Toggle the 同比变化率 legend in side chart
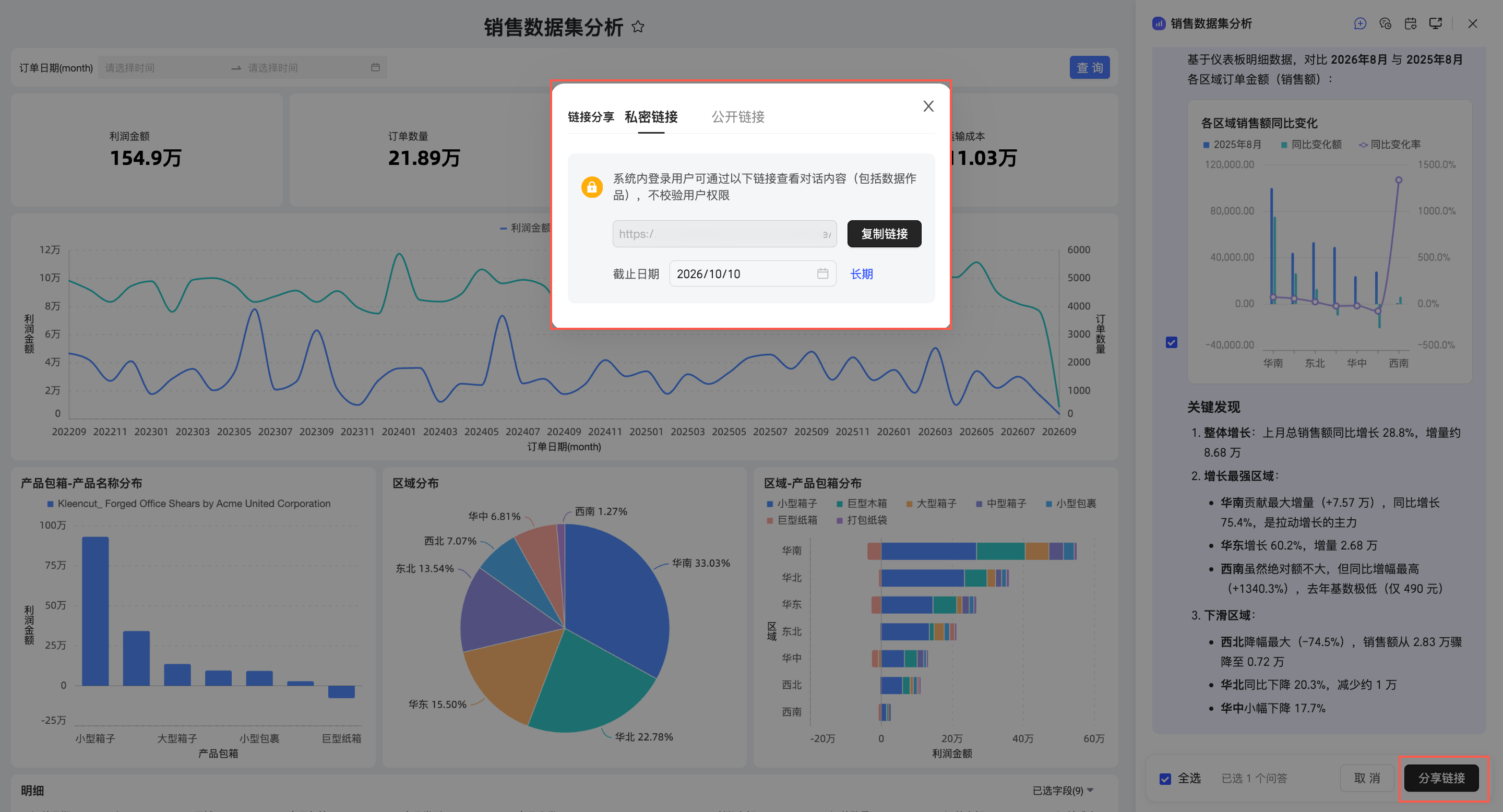This screenshot has width=1503, height=812. point(1389,144)
